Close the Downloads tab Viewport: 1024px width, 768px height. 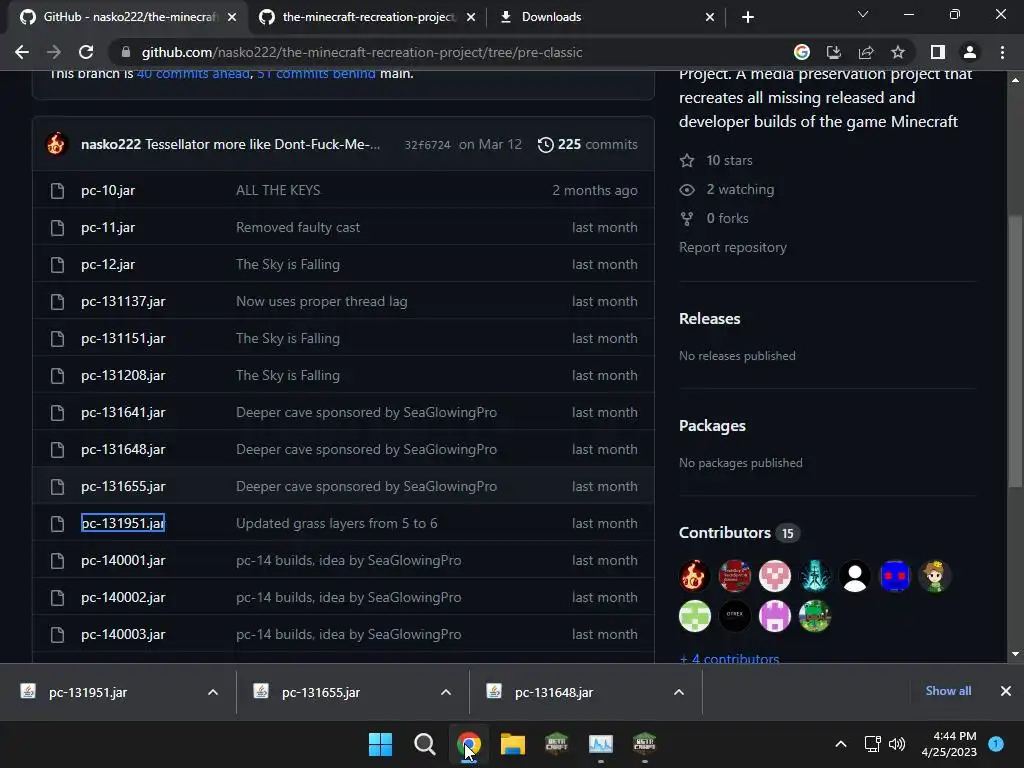pyautogui.click(x=710, y=17)
